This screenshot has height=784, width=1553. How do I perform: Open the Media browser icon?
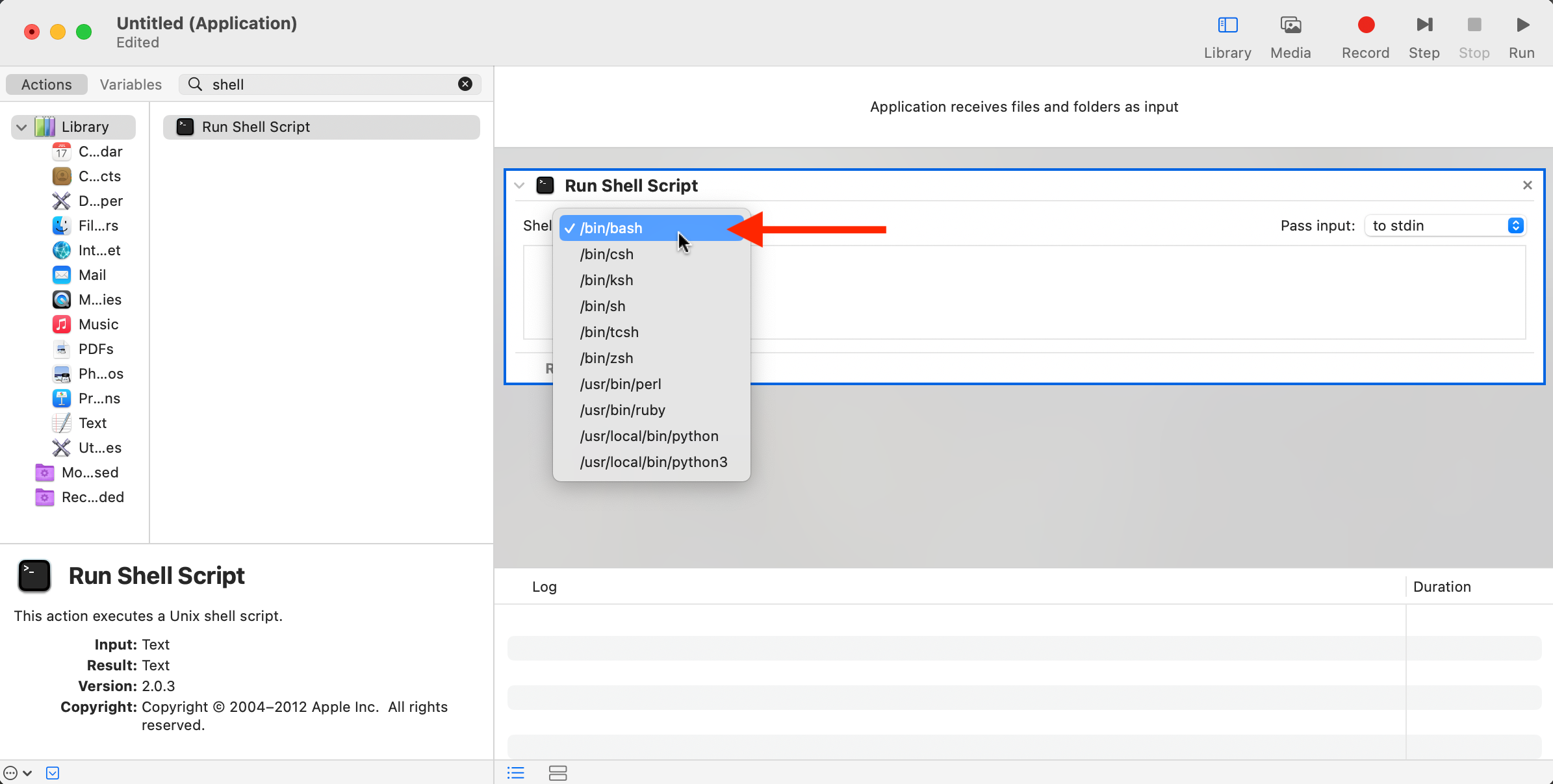coord(1290,25)
